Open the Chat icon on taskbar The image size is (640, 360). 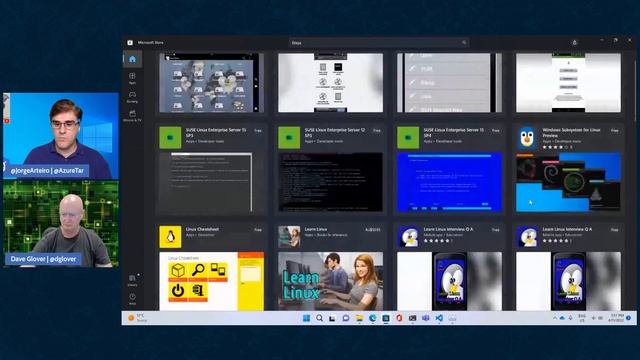pos(346,318)
